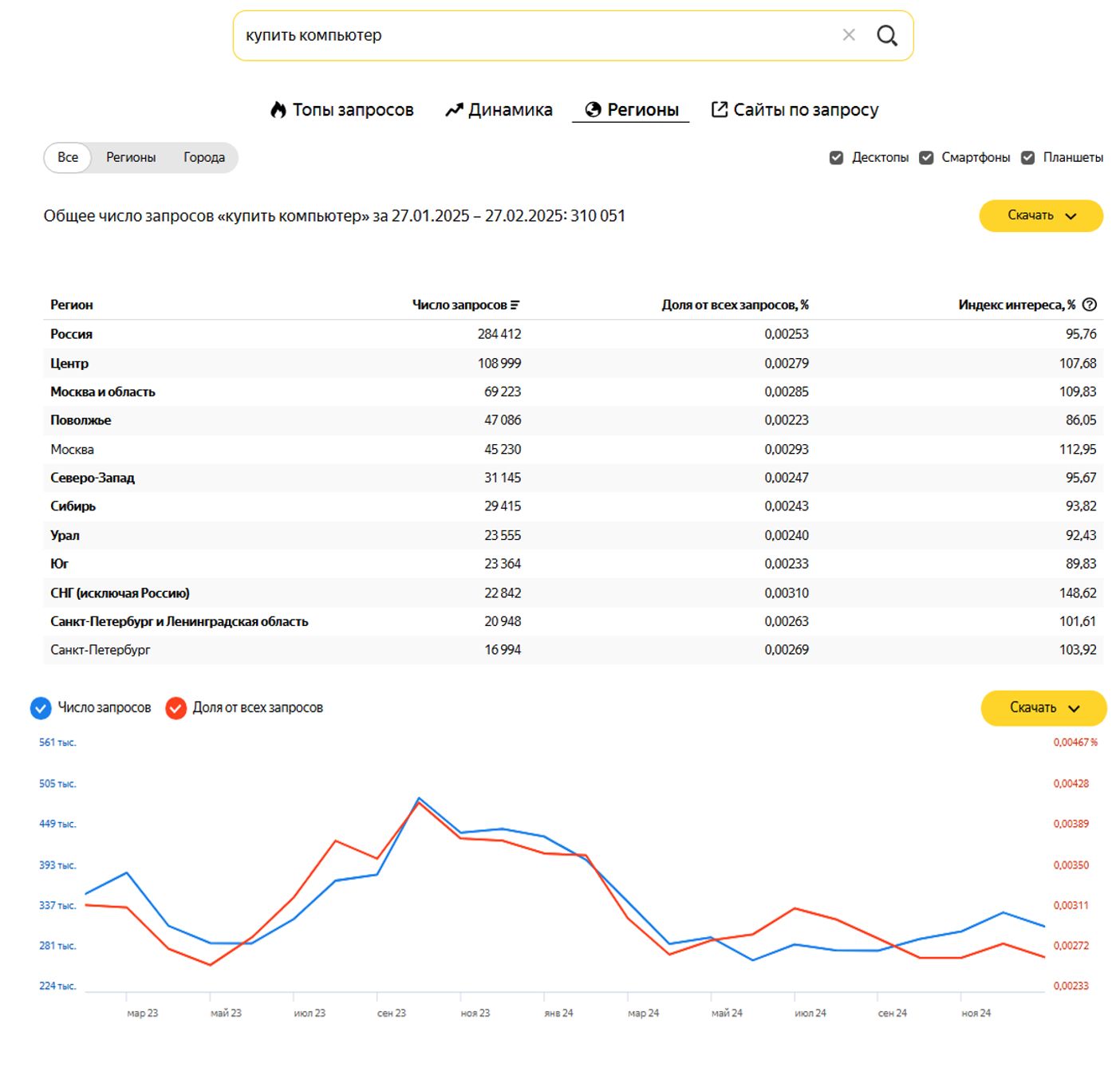Select the Регионы filter in segmented control
The height and width of the screenshot is (1075, 1120).
tap(131, 158)
